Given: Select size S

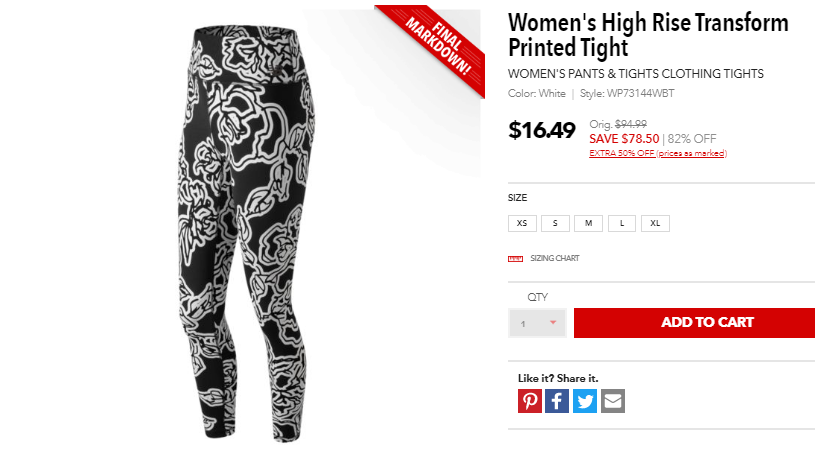Looking at the screenshot, I should pyautogui.click(x=555, y=223).
